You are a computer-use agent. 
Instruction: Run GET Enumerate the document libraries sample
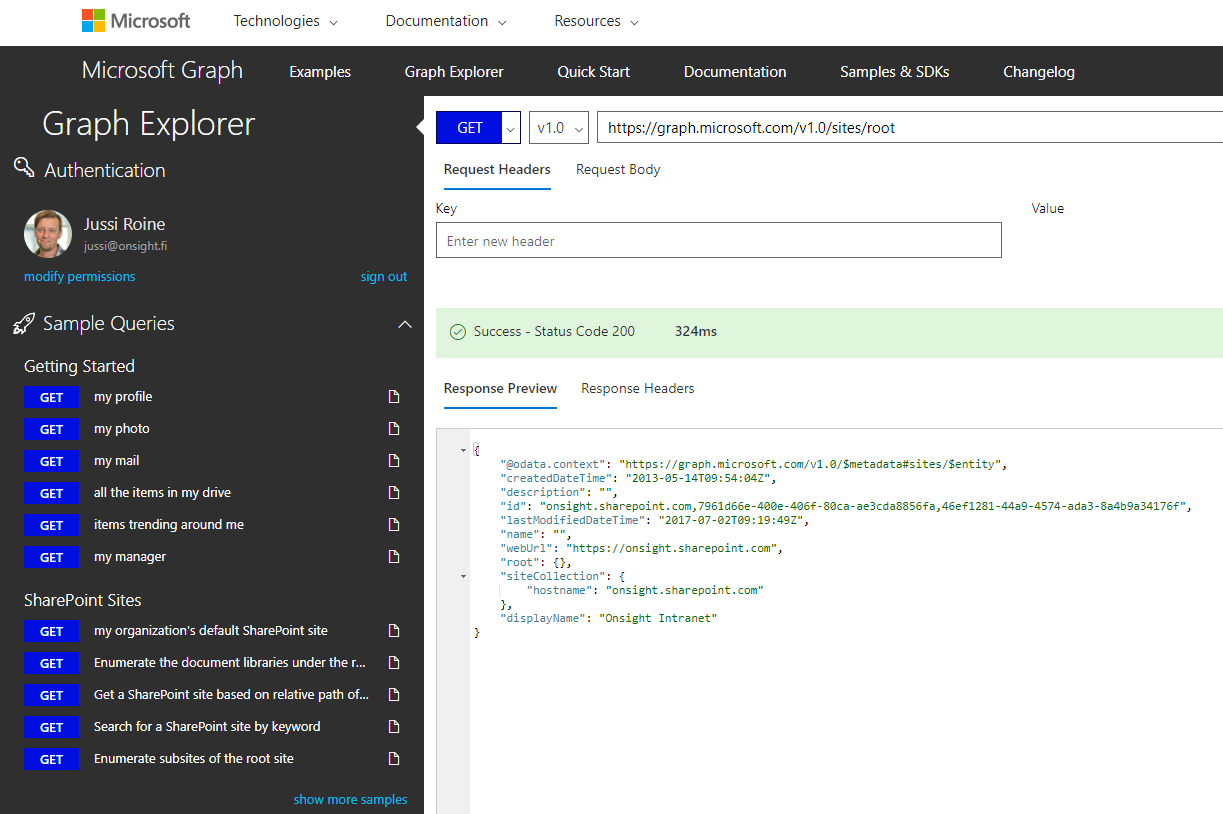point(52,663)
